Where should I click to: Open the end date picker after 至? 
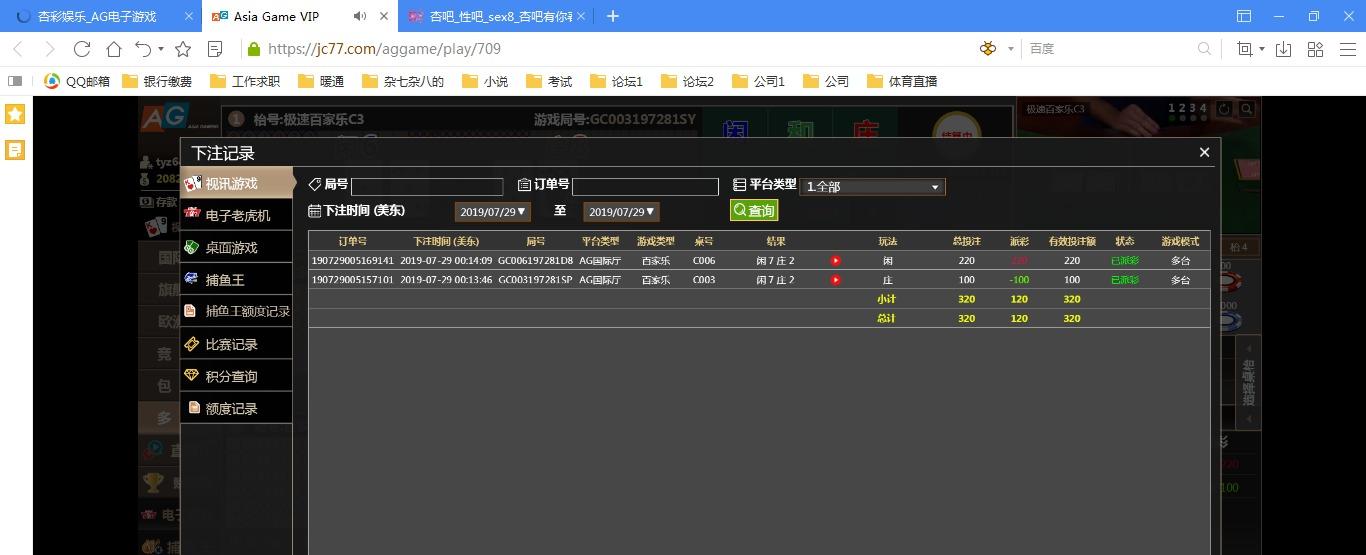[621, 212]
